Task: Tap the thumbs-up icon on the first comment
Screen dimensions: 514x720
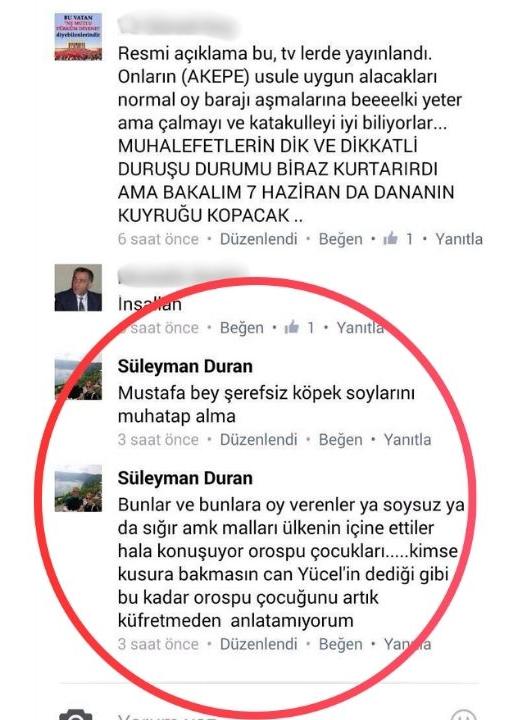Action: (x=390, y=238)
